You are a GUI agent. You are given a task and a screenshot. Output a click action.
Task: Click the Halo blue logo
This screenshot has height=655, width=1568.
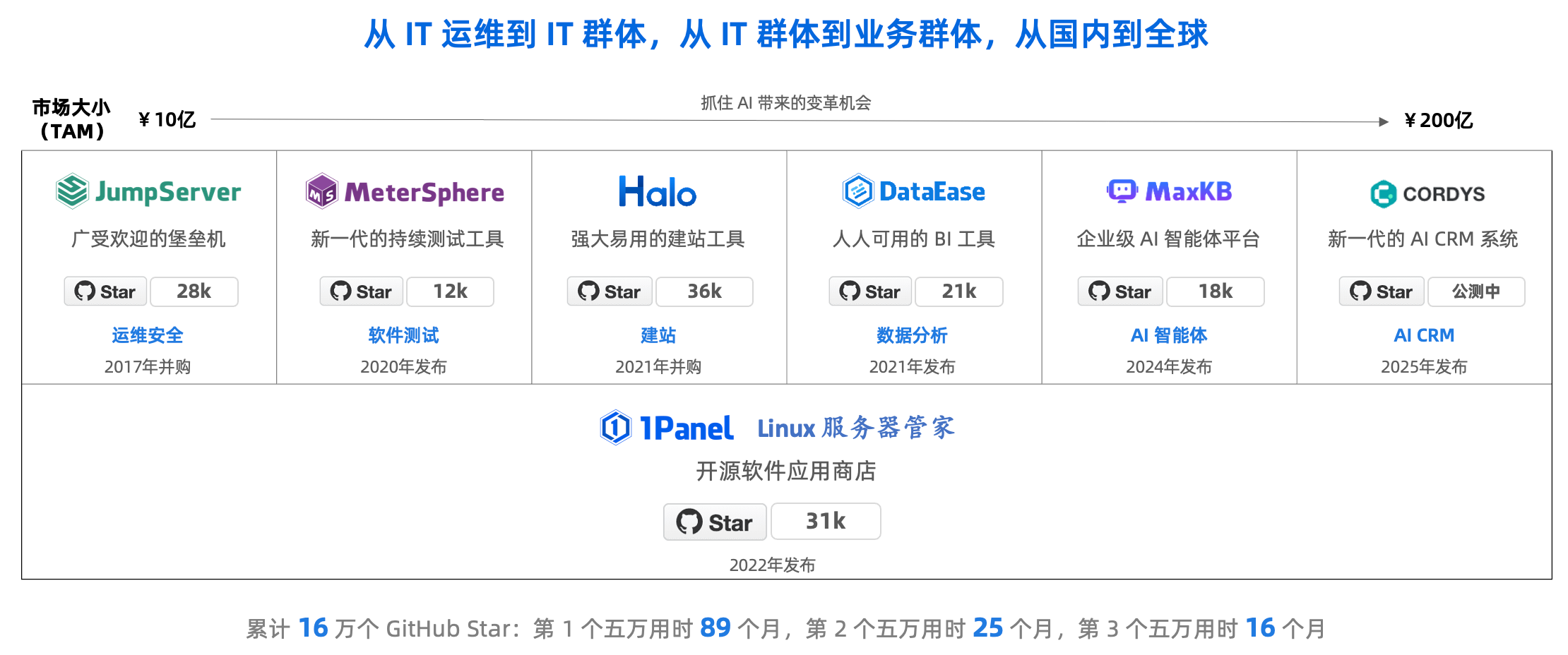658,191
